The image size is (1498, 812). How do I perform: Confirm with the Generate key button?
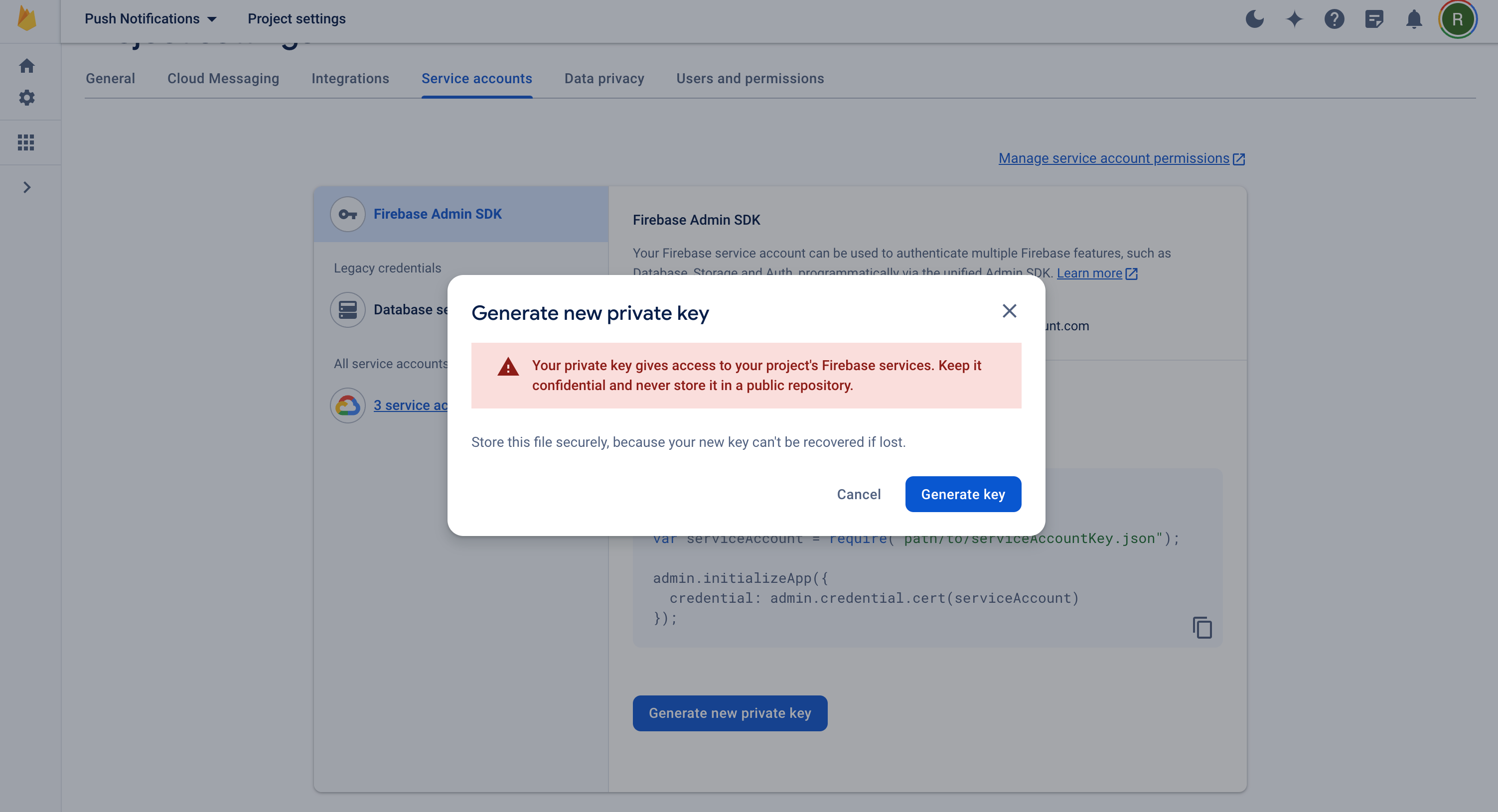pyautogui.click(x=963, y=494)
